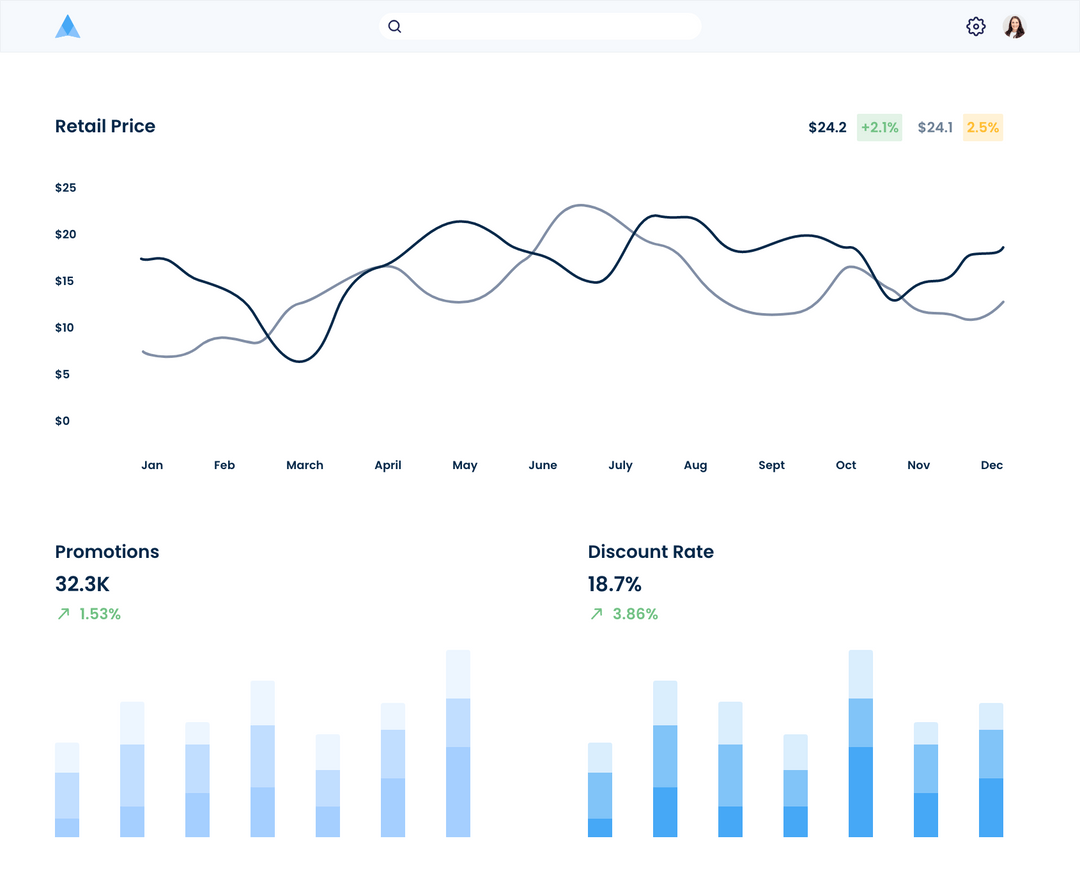Open the settings gear
Screen dimensions: 1080x896
tap(975, 26)
